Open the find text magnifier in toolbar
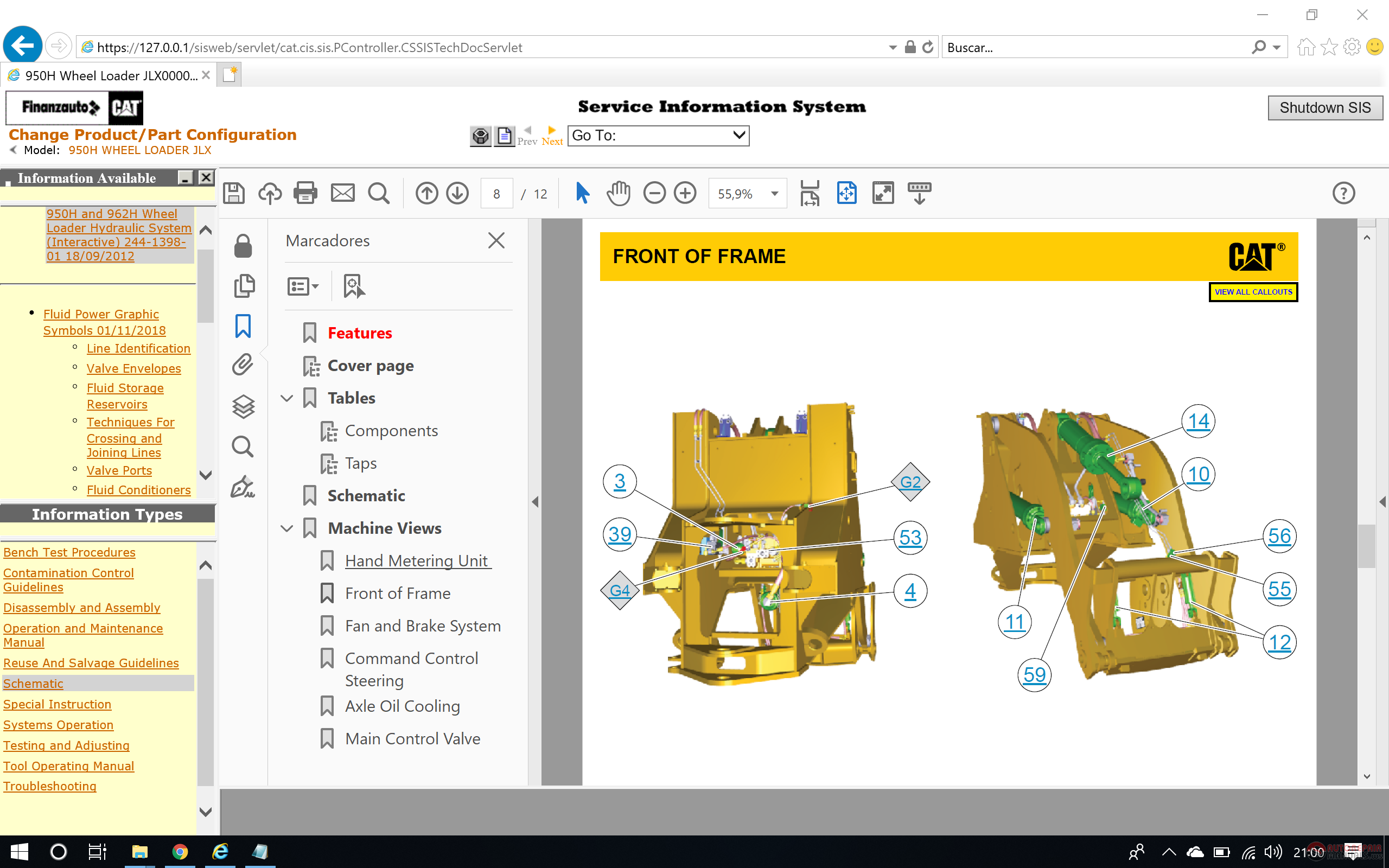1389x868 pixels. tap(379, 194)
